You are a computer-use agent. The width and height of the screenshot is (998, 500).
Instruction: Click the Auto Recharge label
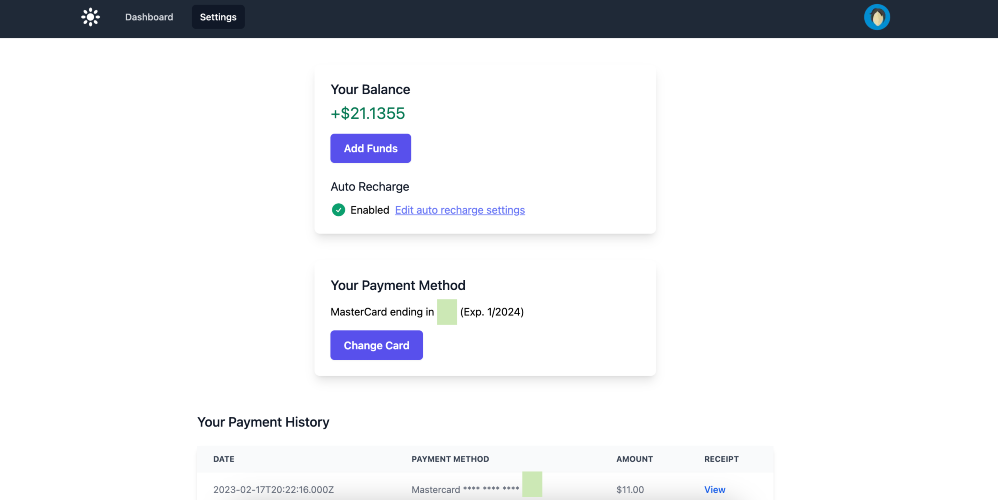370,187
